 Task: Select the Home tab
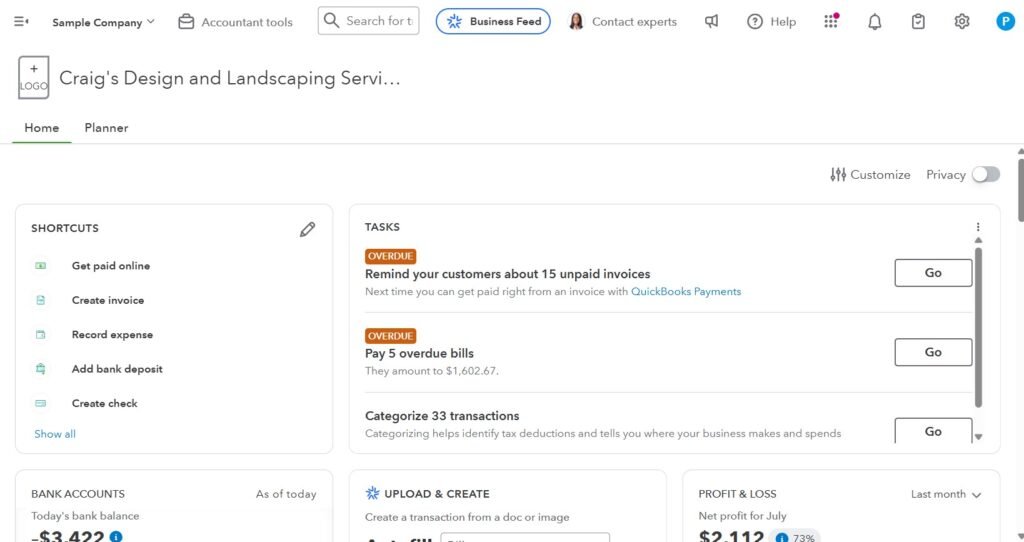(42, 128)
